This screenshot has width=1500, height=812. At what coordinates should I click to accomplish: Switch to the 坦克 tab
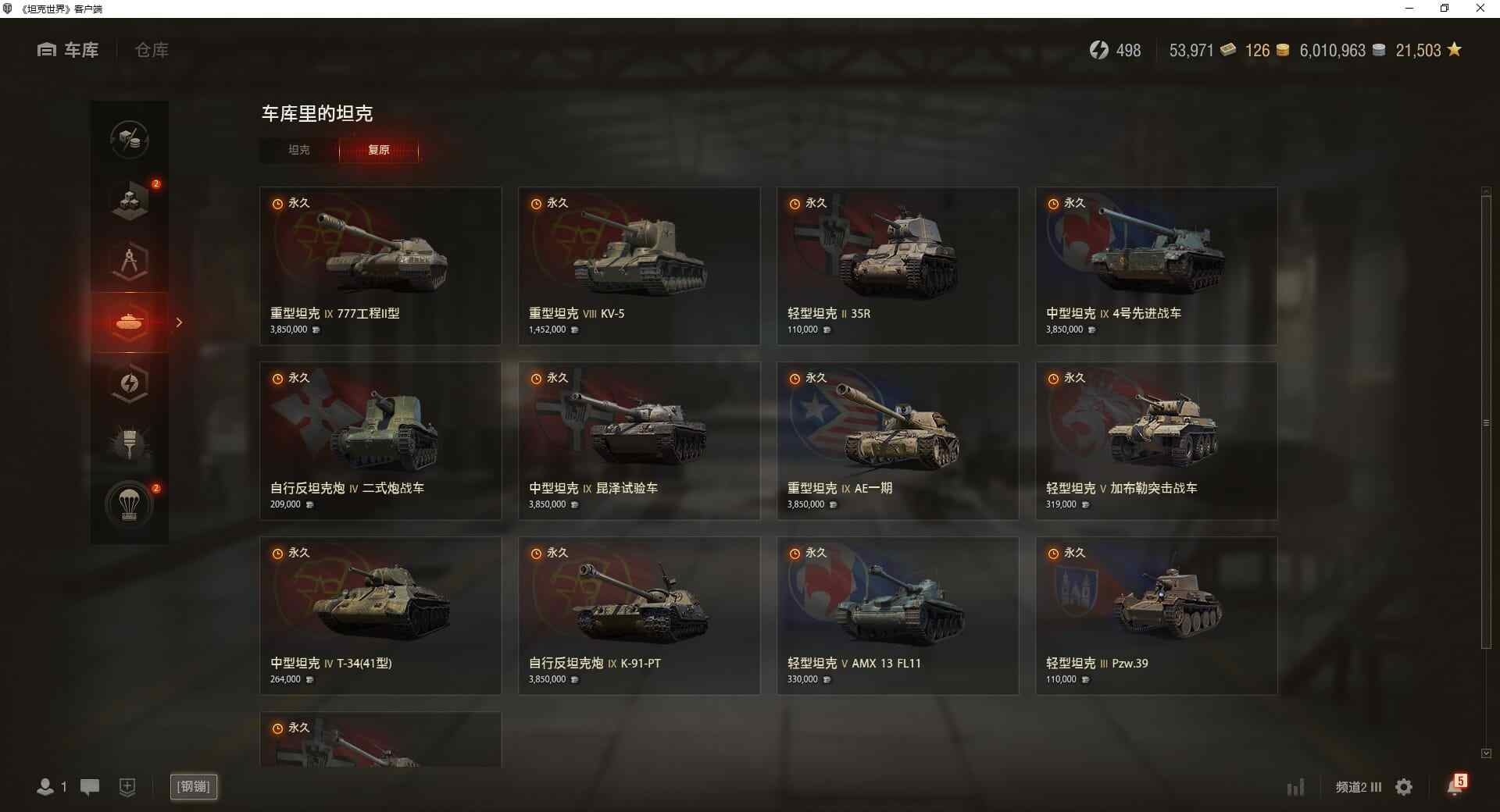(299, 150)
